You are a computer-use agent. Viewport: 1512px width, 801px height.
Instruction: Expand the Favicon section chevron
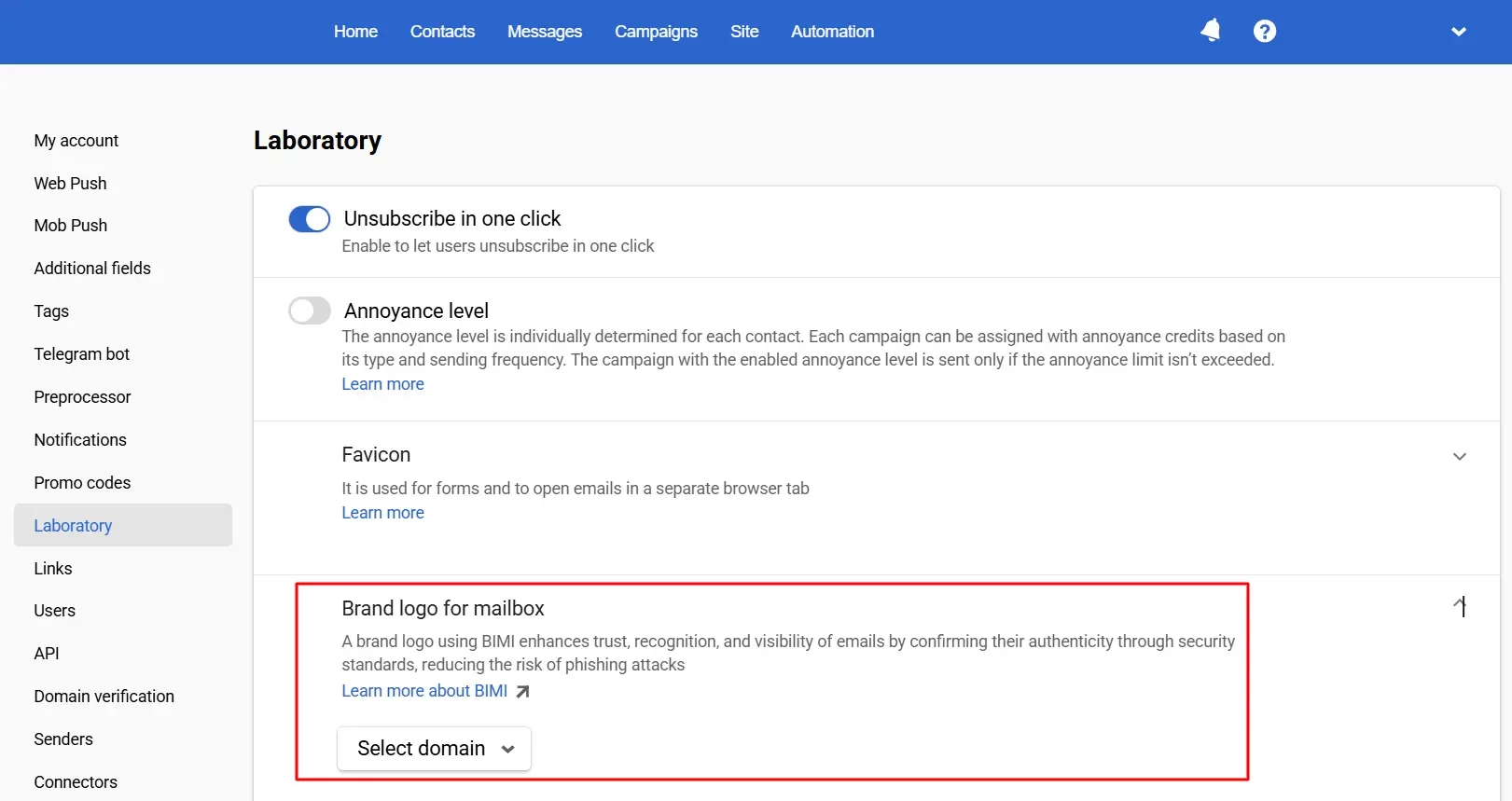tap(1459, 456)
